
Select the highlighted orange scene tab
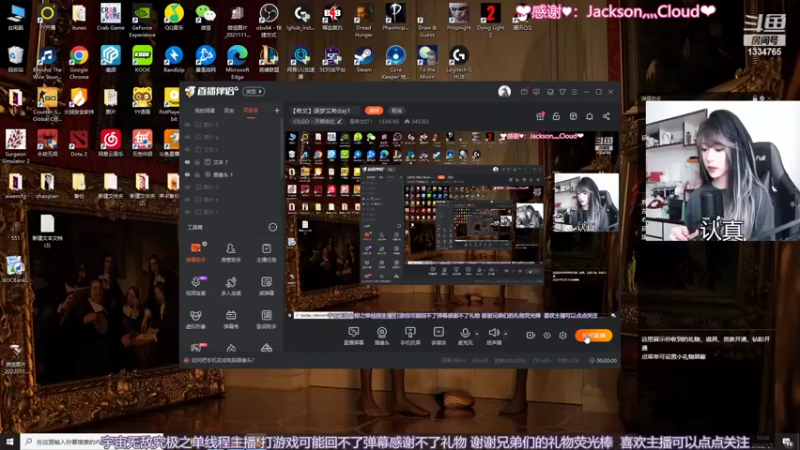(x=251, y=110)
